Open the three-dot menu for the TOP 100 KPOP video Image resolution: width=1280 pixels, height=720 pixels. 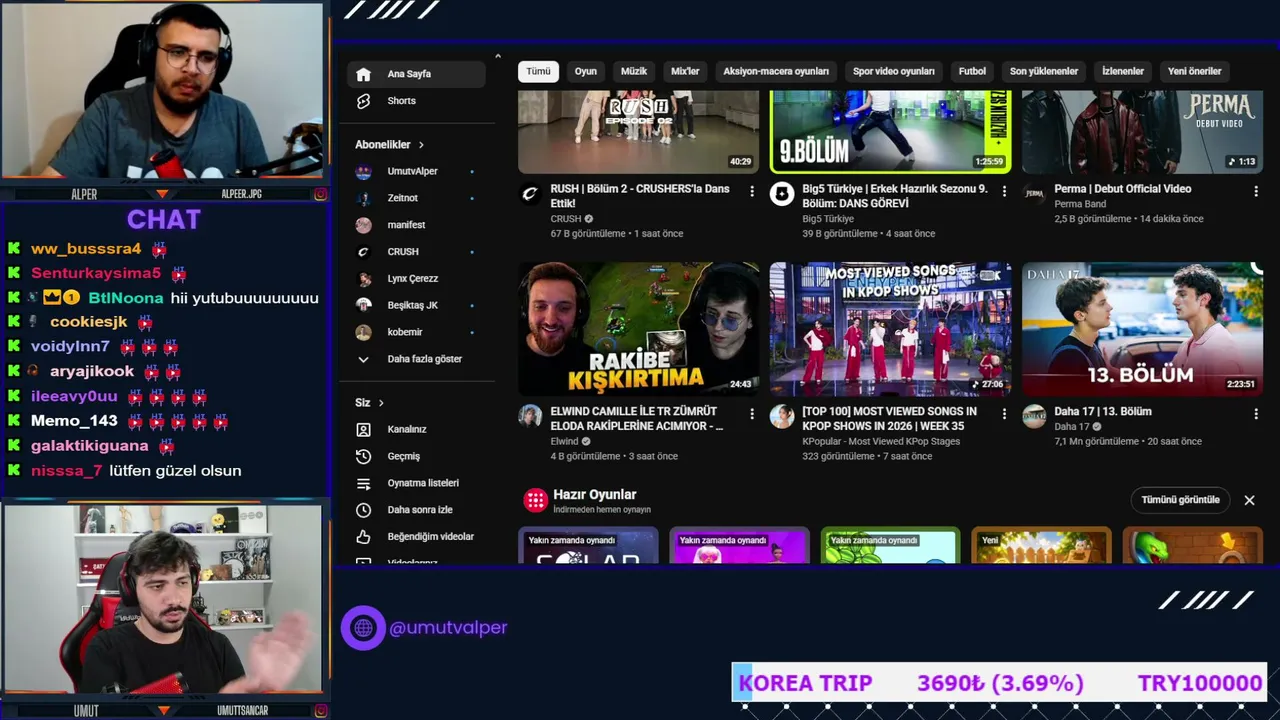1004,413
